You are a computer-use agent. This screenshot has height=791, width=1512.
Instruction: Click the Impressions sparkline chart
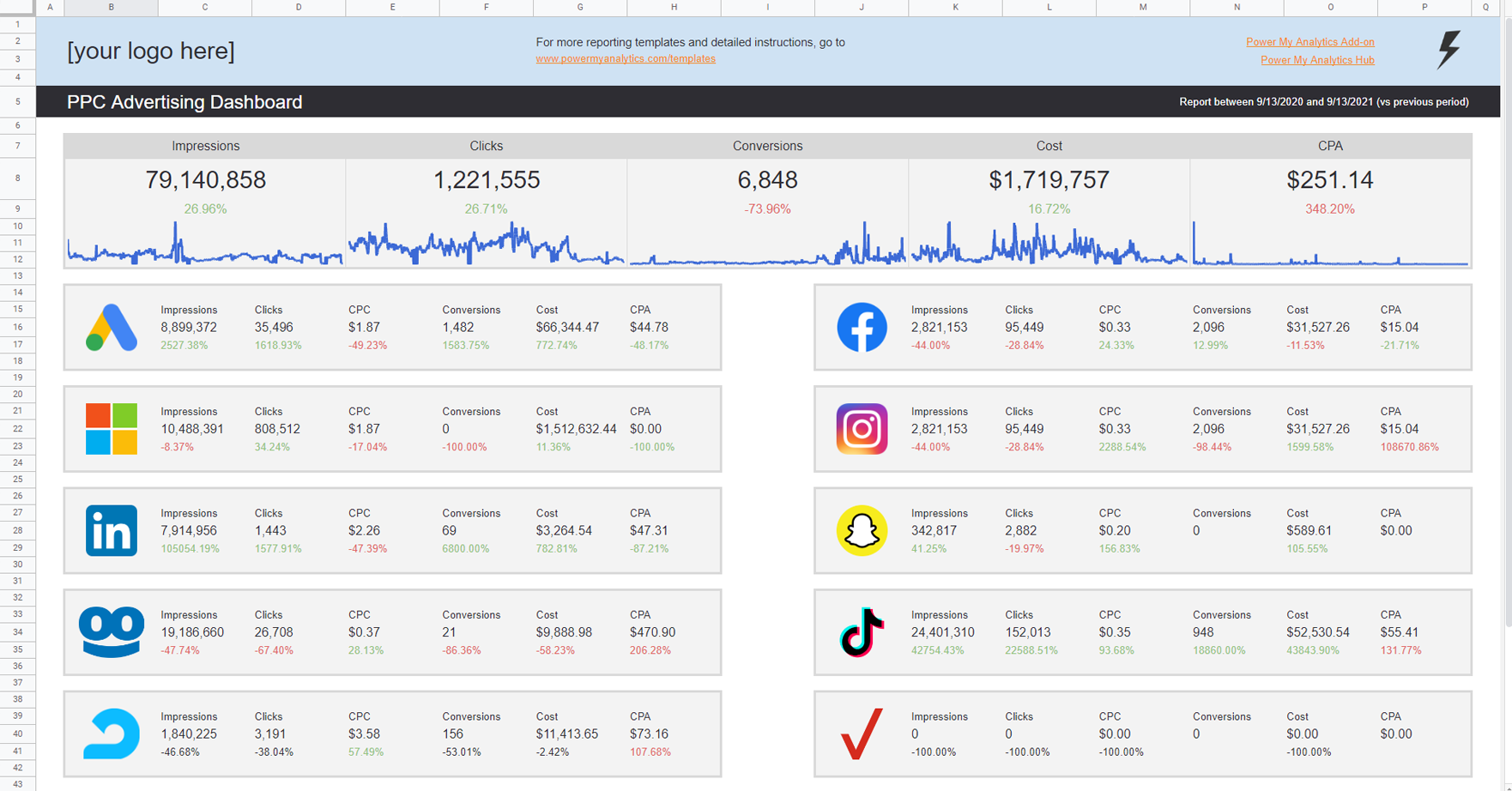point(205,245)
